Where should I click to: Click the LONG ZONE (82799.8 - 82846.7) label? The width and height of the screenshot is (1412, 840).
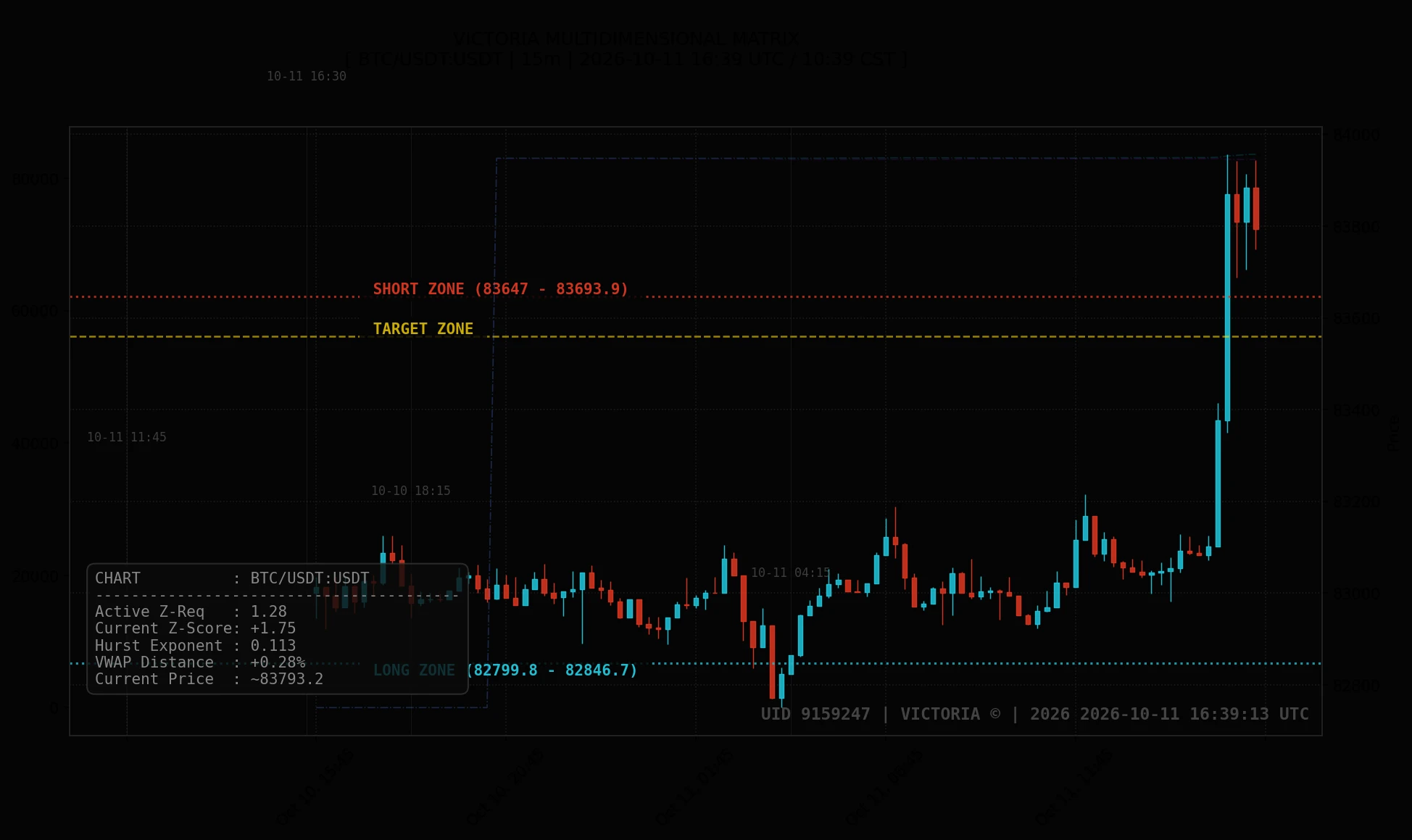[x=505, y=670]
